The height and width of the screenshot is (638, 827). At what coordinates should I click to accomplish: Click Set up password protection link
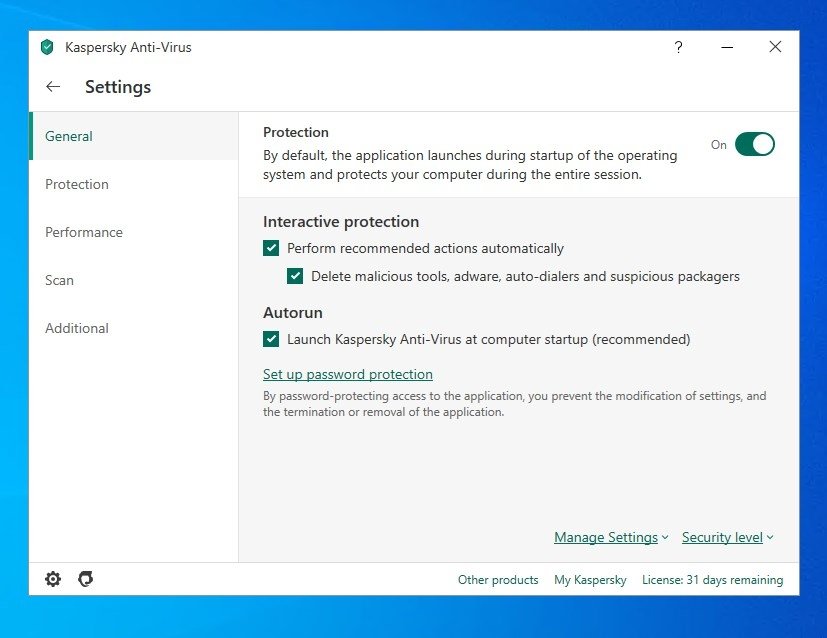pos(348,374)
